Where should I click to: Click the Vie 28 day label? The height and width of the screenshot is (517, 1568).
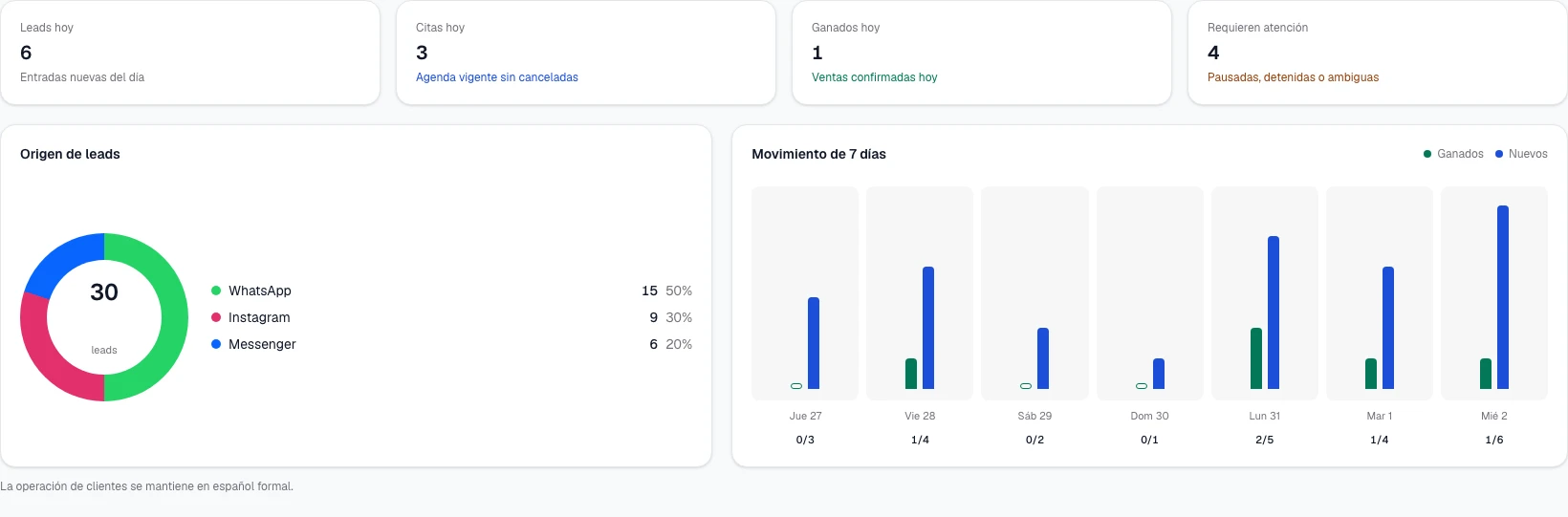[x=920, y=416]
